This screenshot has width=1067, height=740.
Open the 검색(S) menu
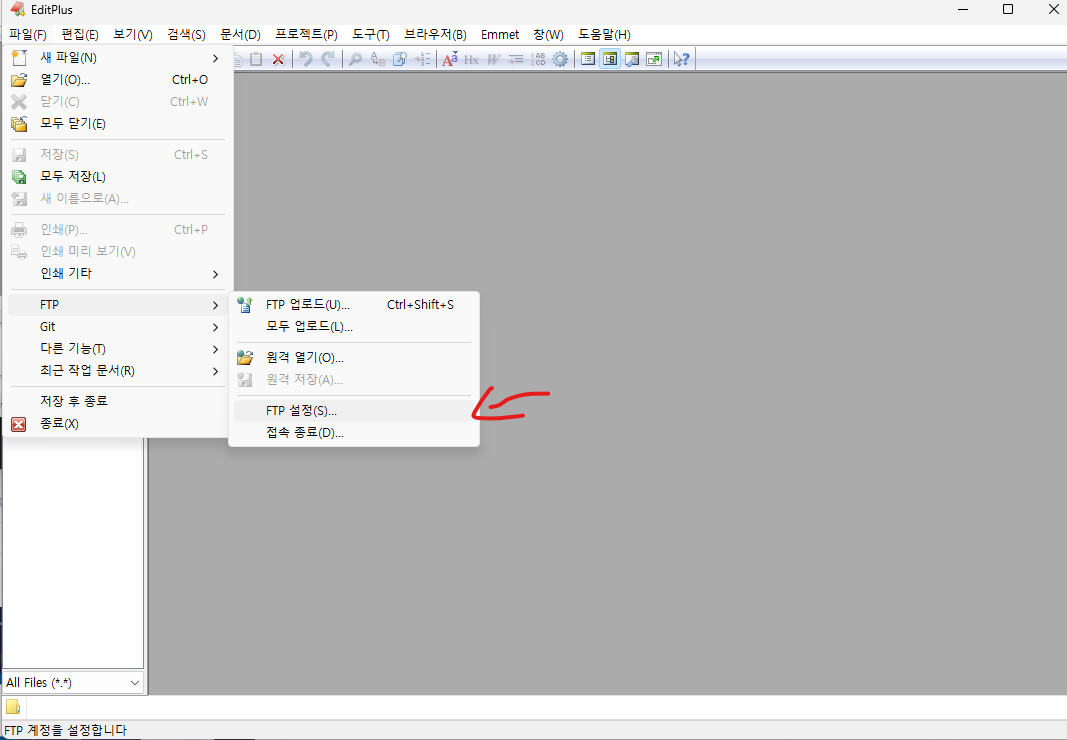(186, 35)
